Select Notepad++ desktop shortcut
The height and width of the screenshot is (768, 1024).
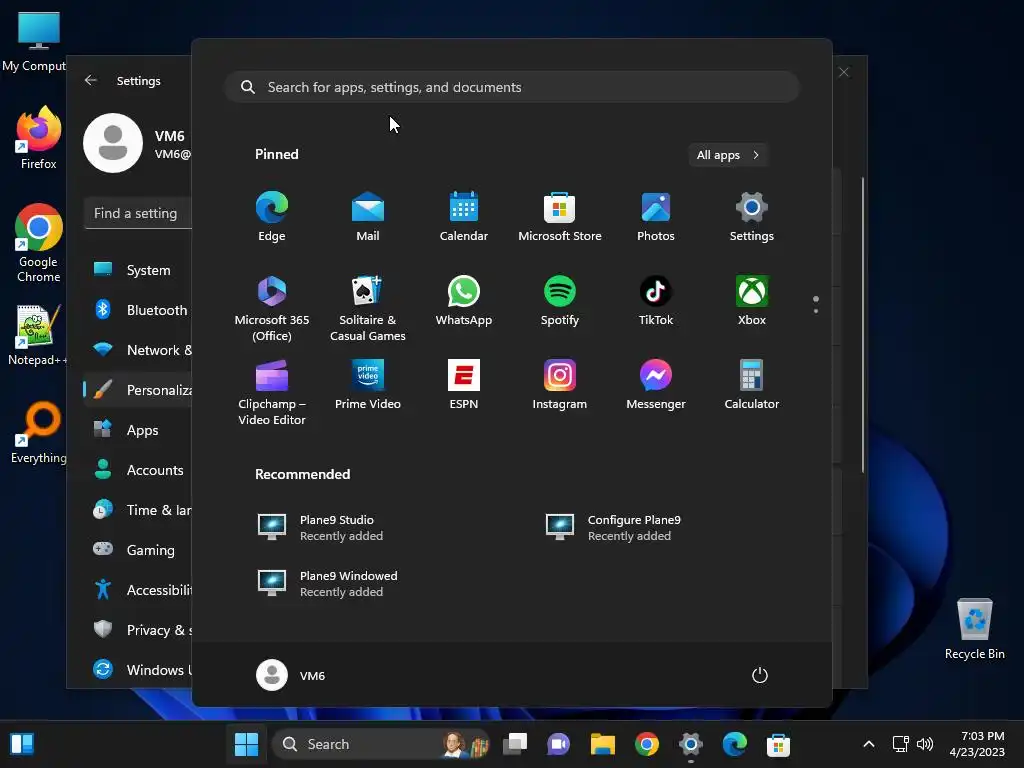click(x=37, y=336)
